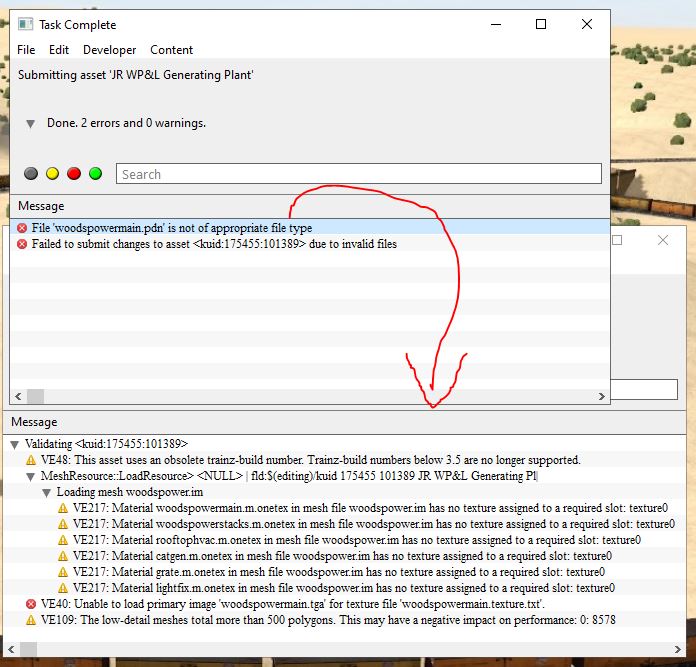Close the Task Complete window
This screenshot has height=667, width=696.
point(587,24)
